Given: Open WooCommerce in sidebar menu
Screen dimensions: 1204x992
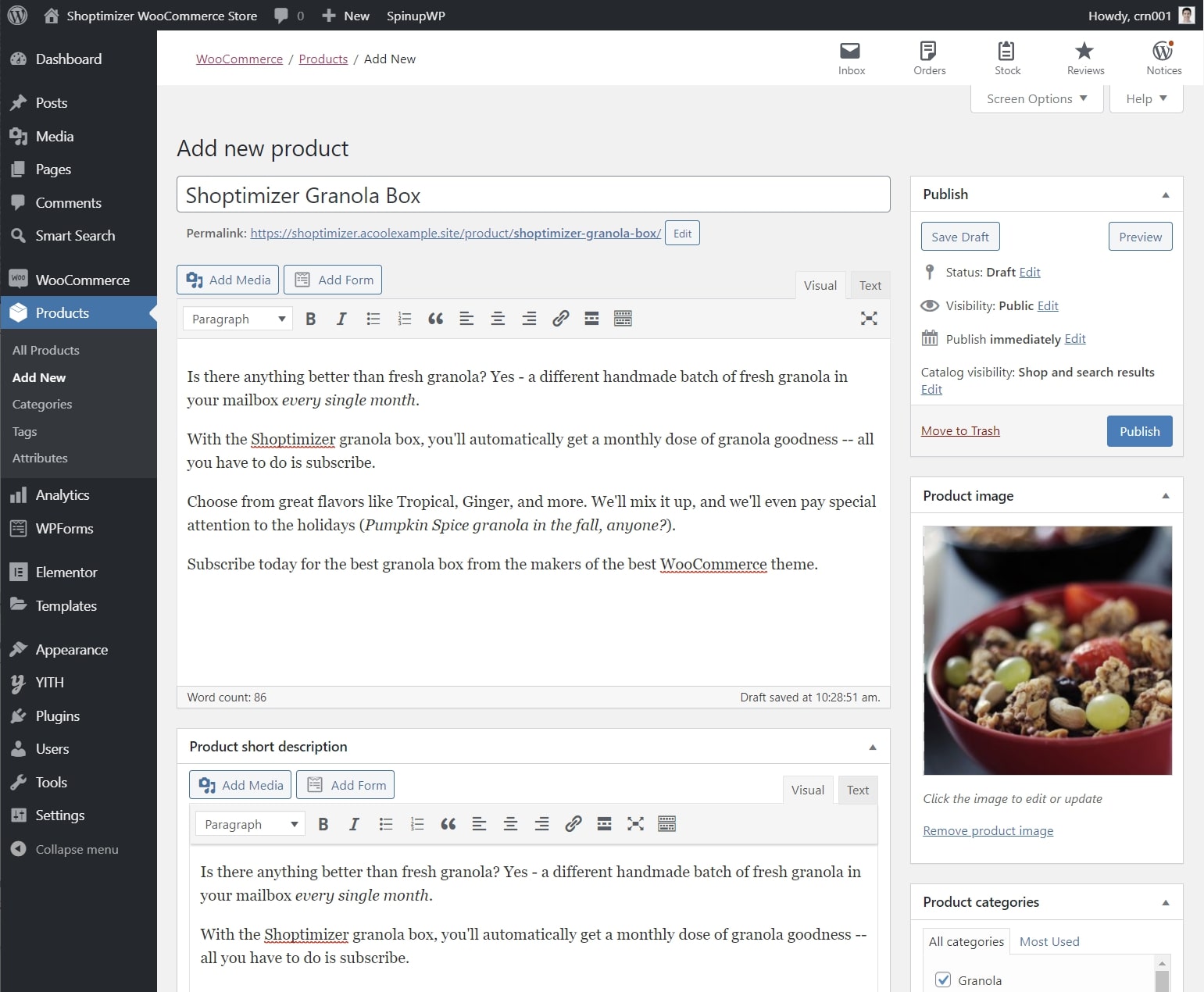Looking at the screenshot, I should point(78,280).
